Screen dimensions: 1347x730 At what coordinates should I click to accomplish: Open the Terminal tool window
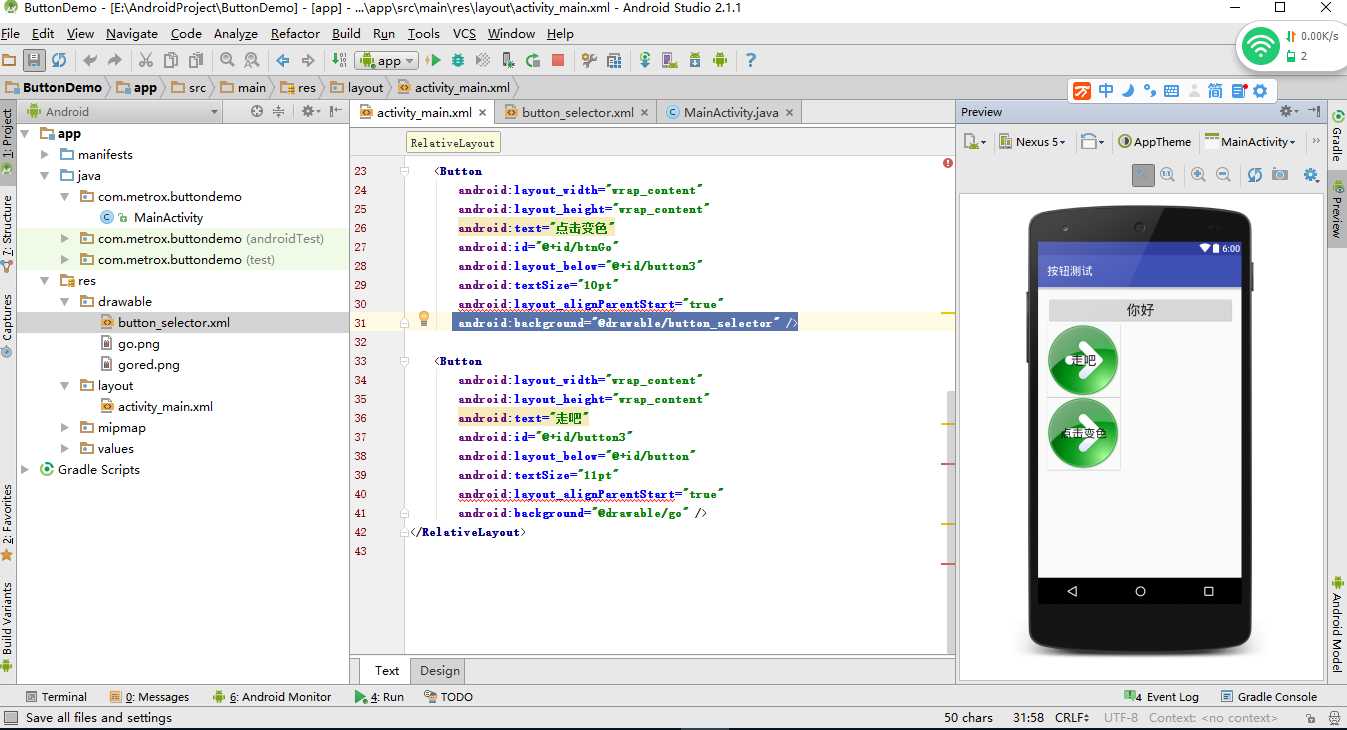pyautogui.click(x=56, y=697)
